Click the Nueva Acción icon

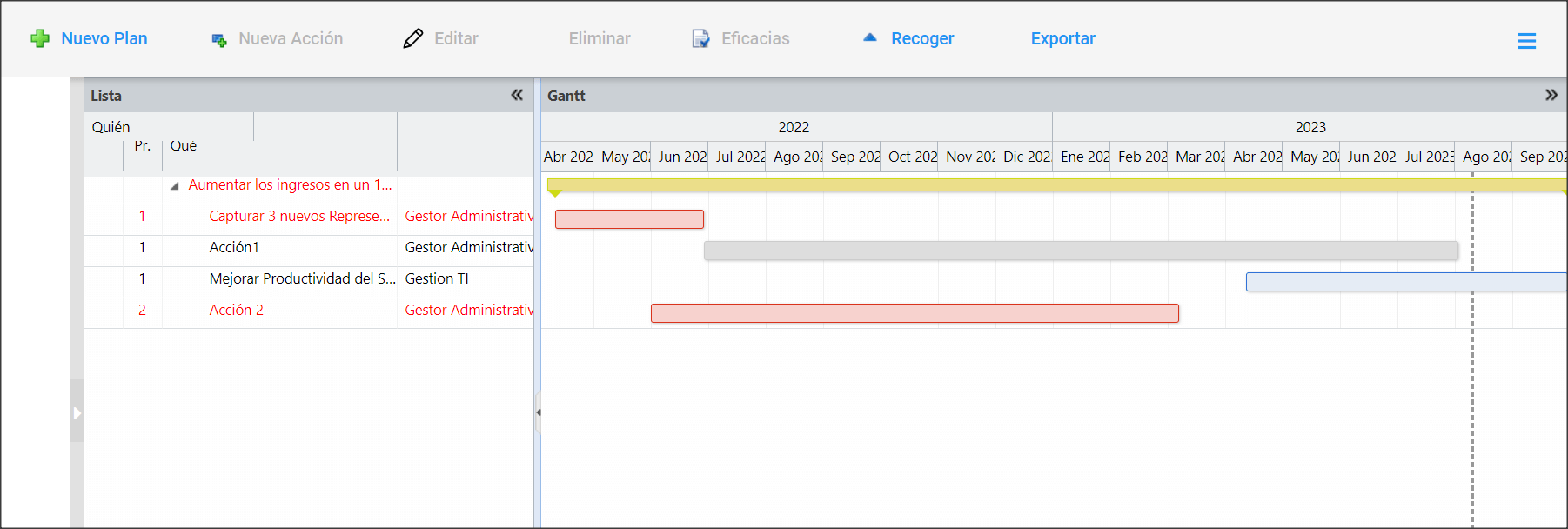(219, 40)
